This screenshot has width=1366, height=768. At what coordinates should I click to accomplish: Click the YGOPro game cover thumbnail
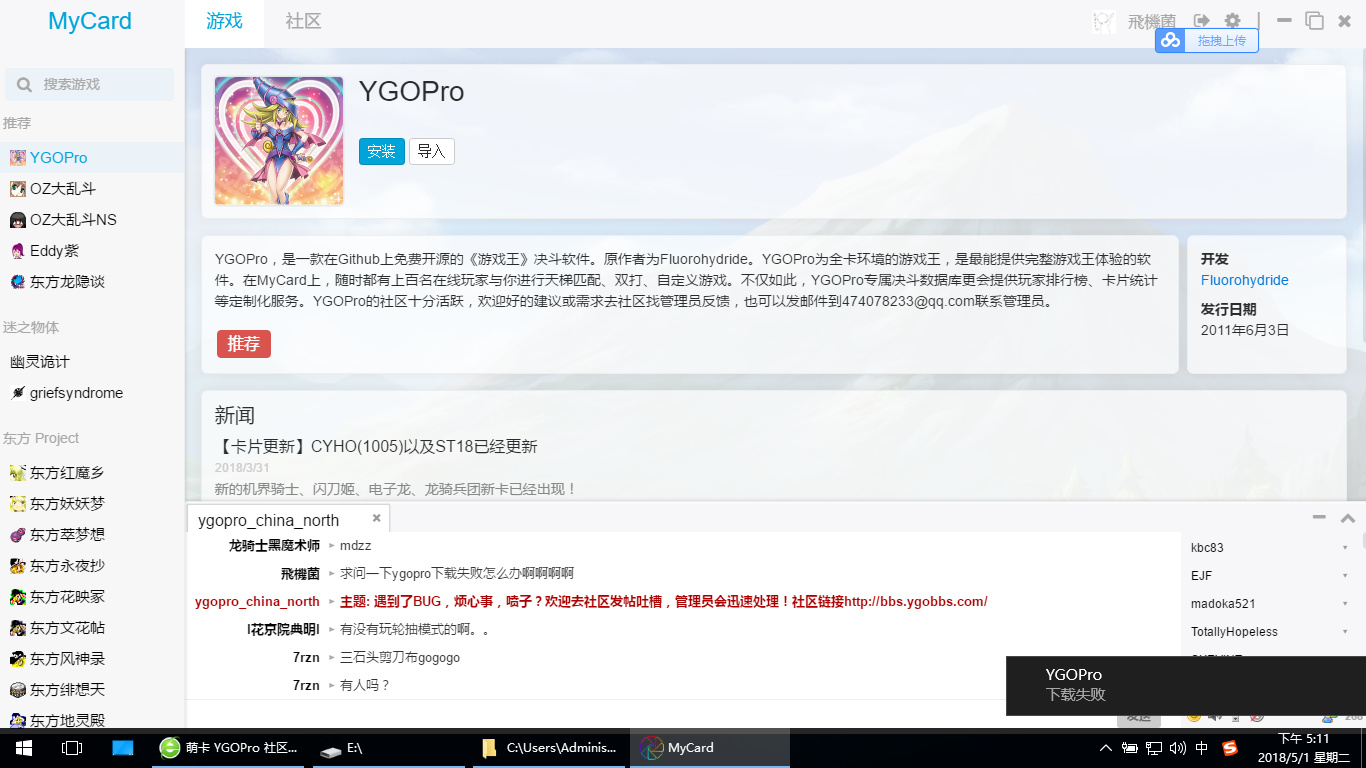279,141
